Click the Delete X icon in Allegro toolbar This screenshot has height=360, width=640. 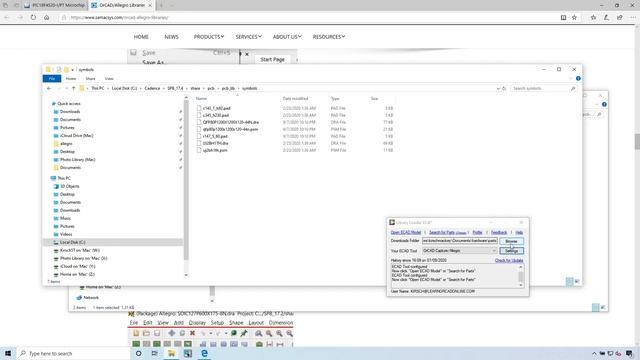click(x=192, y=333)
